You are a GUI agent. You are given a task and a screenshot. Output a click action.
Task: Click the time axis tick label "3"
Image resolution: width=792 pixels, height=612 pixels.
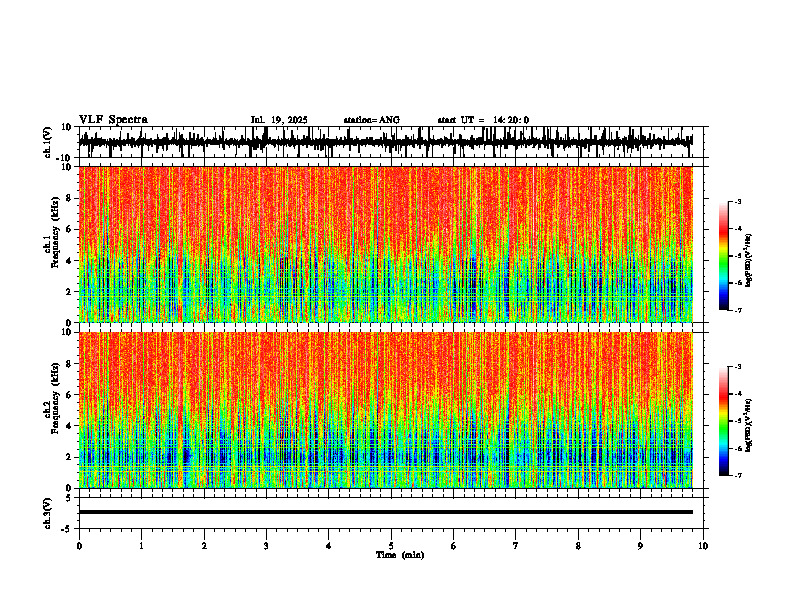[x=266, y=546]
